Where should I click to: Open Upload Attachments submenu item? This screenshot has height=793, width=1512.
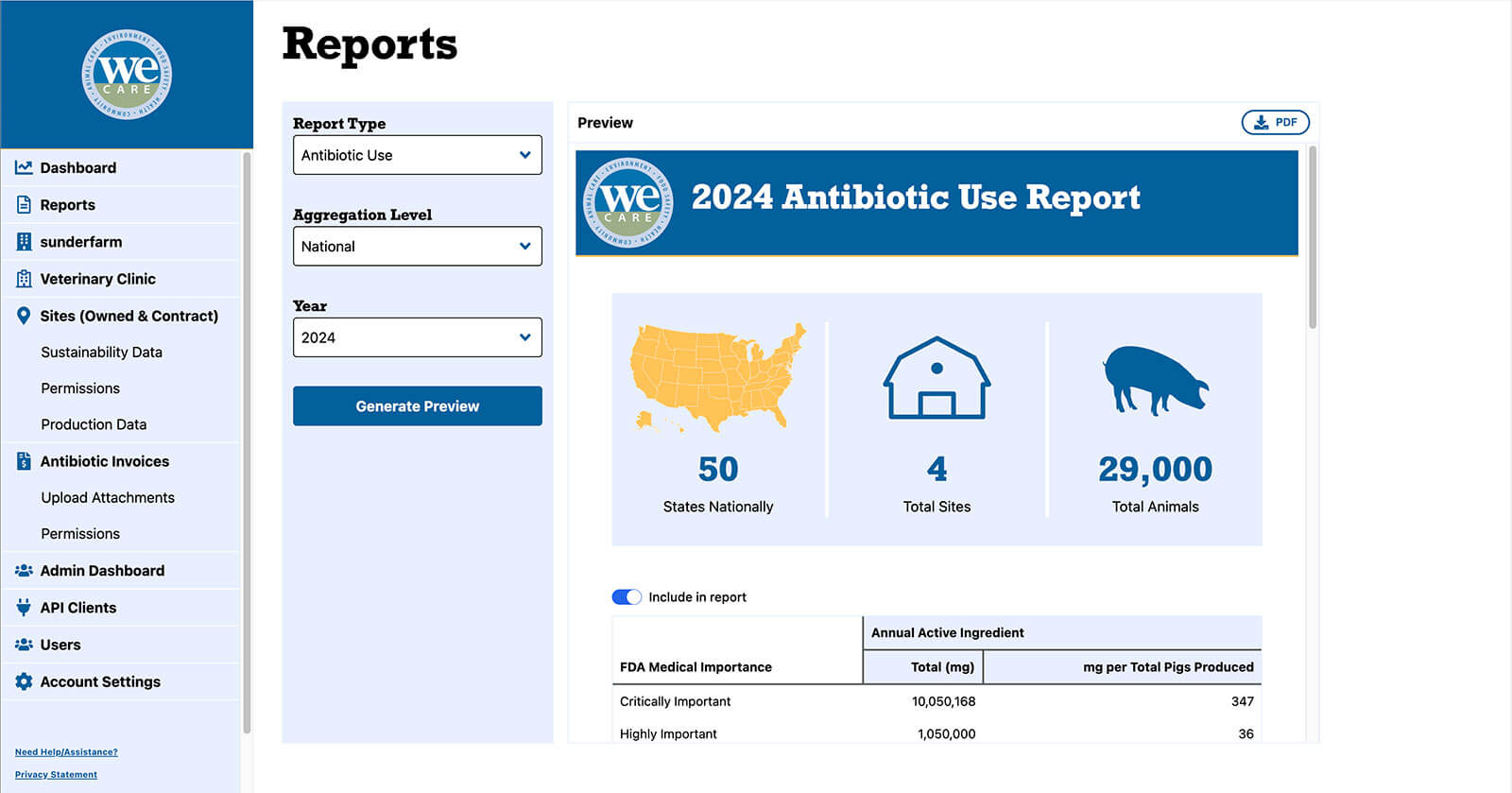pyautogui.click(x=108, y=497)
